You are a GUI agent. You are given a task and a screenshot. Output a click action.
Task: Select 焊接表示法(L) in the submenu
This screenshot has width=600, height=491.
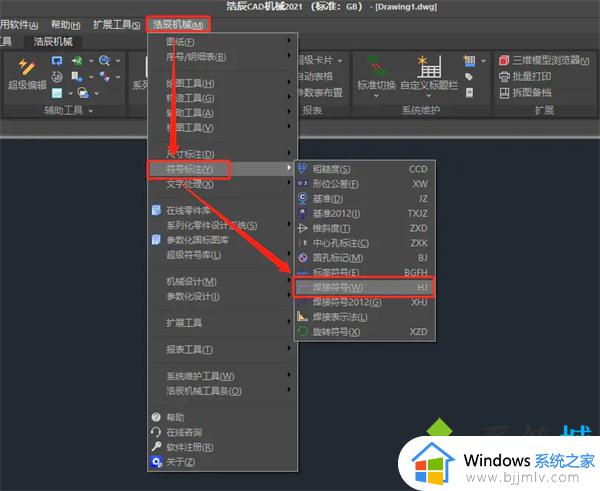pyautogui.click(x=364, y=317)
